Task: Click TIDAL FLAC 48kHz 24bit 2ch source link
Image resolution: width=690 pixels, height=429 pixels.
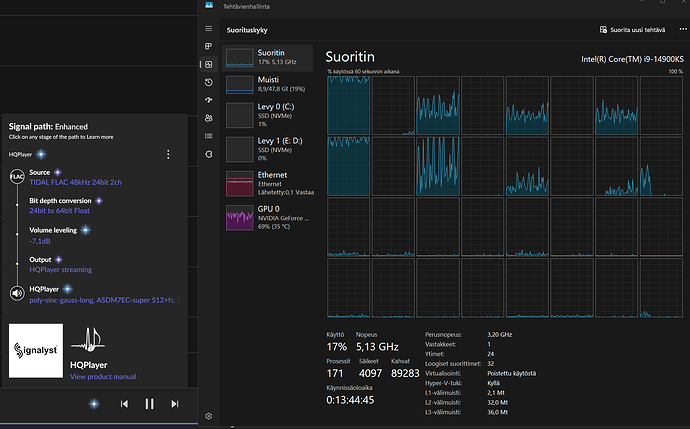Action: point(75,182)
